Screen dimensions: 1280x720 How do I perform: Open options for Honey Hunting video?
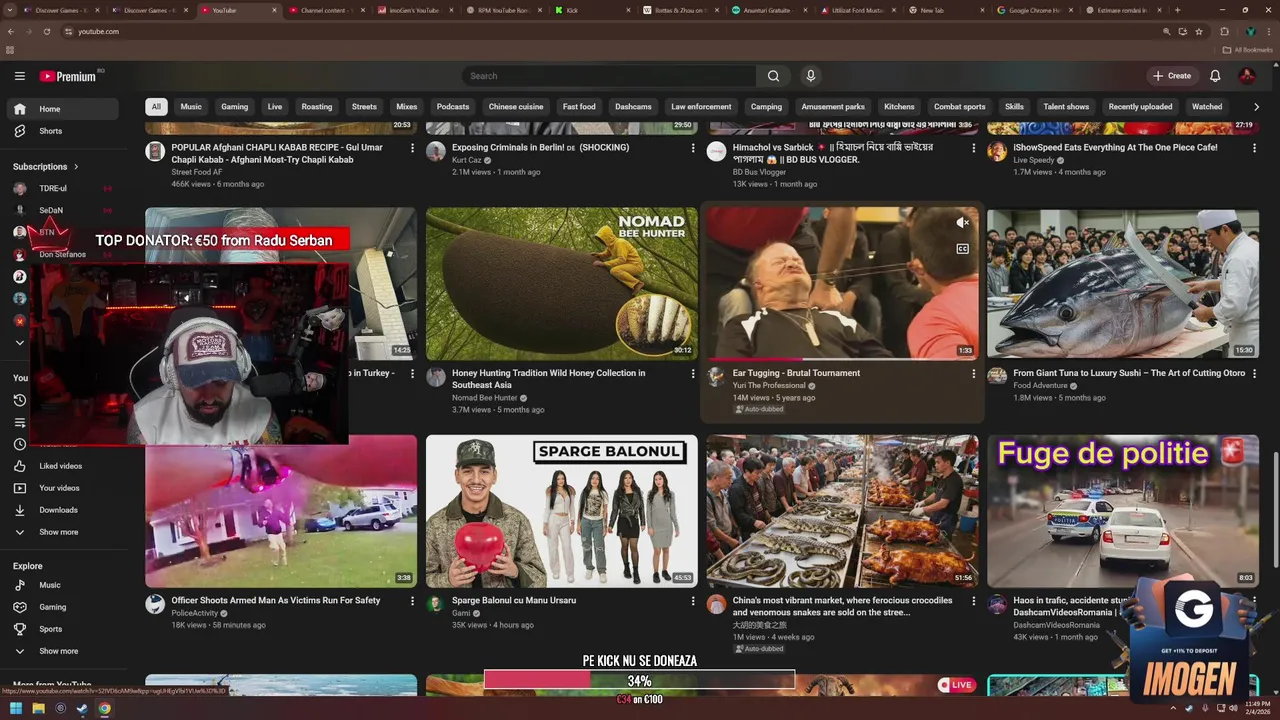click(x=692, y=374)
